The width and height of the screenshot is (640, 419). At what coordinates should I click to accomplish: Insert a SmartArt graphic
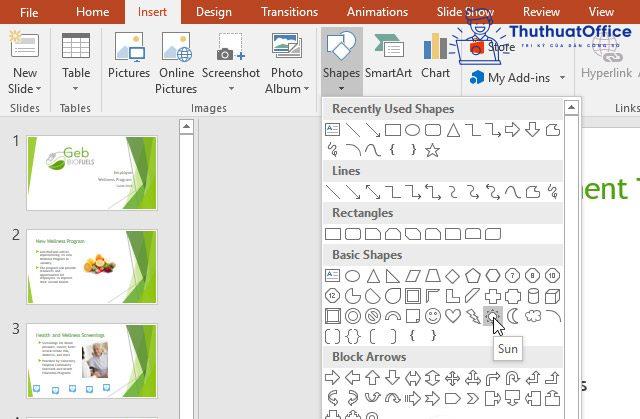point(388,55)
